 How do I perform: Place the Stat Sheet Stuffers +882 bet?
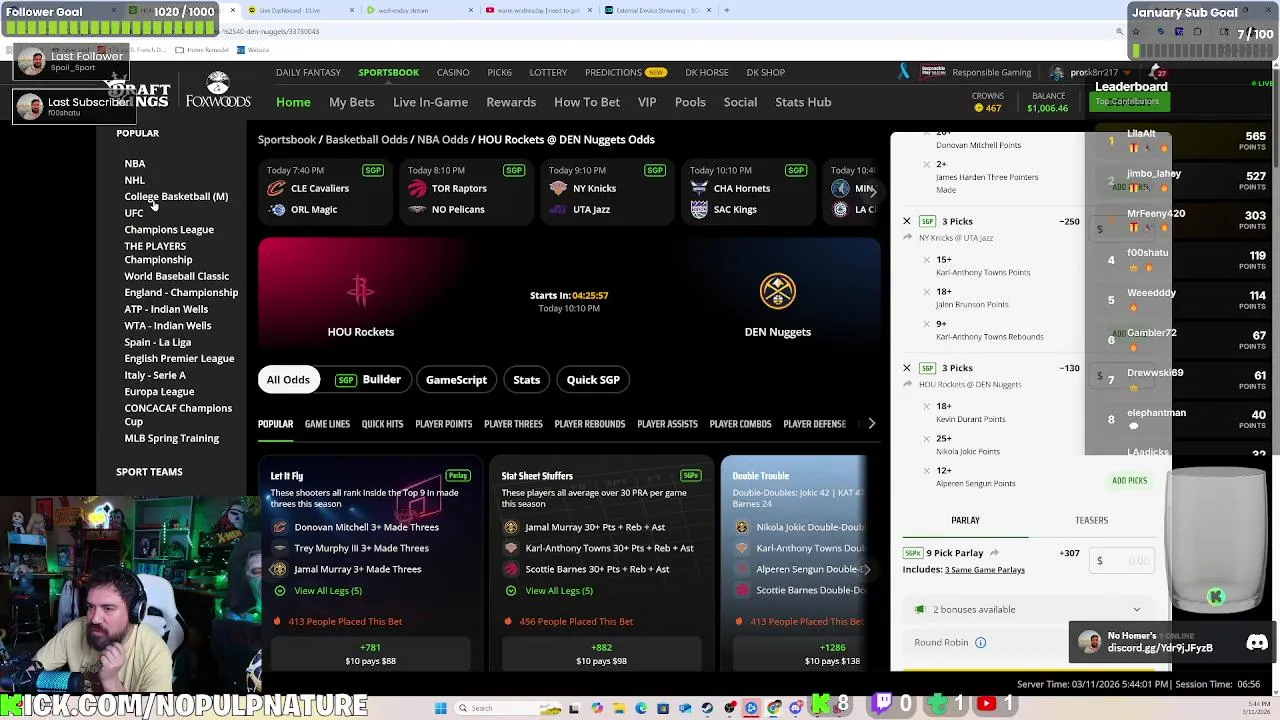601,654
